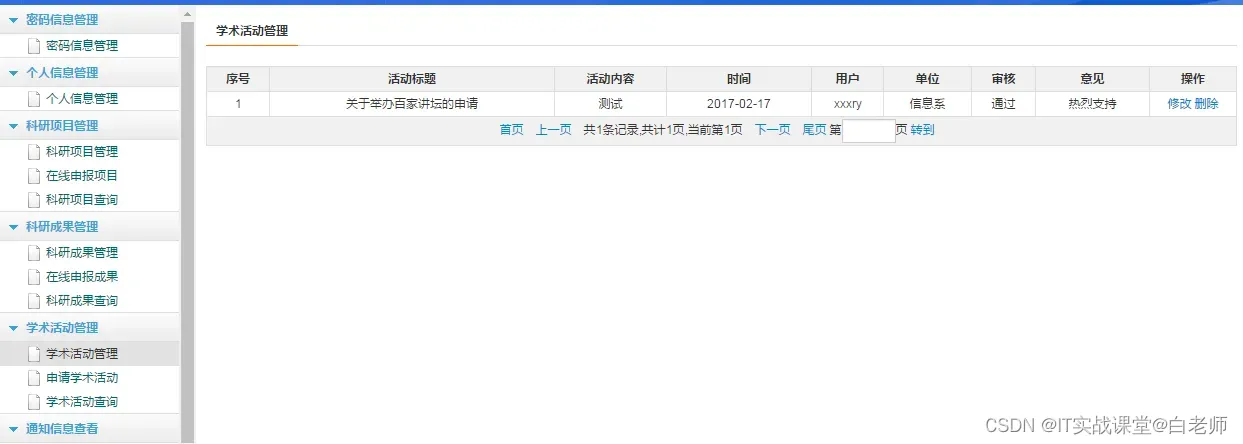
Task: Click the sidebar scroll-up arrow
Action: point(187,13)
